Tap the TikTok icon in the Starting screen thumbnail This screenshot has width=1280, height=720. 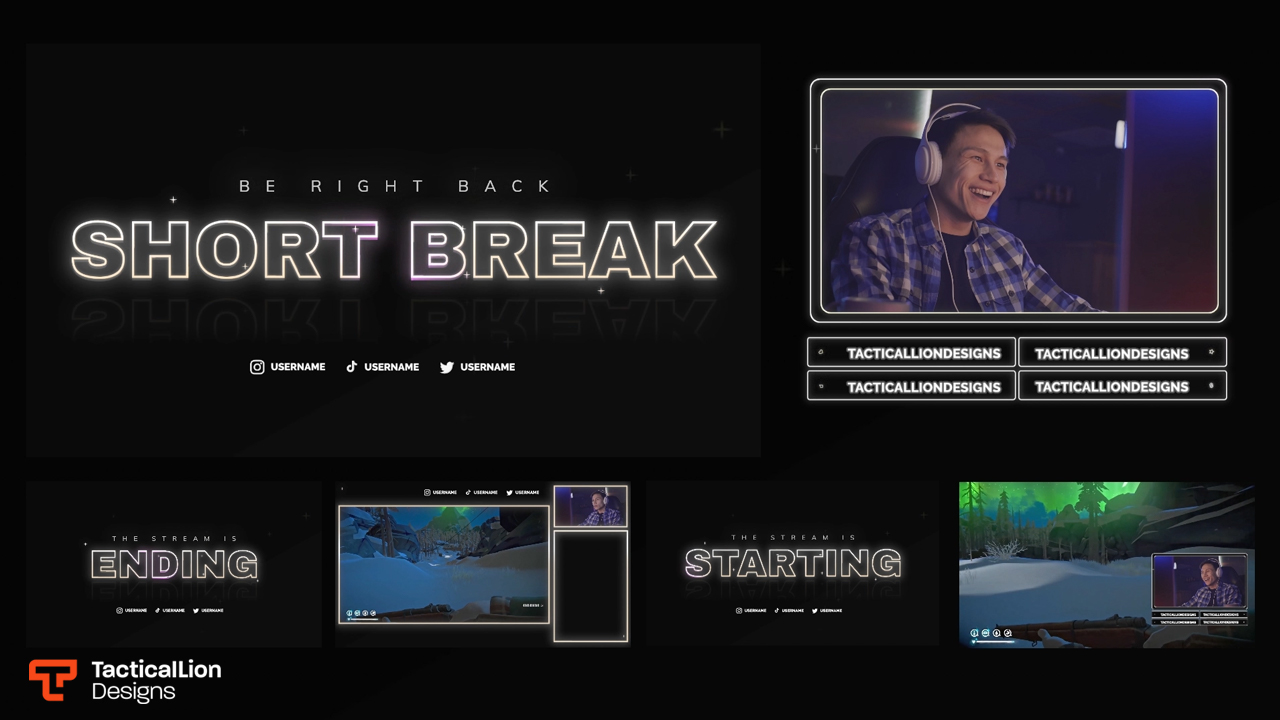[x=778, y=610]
